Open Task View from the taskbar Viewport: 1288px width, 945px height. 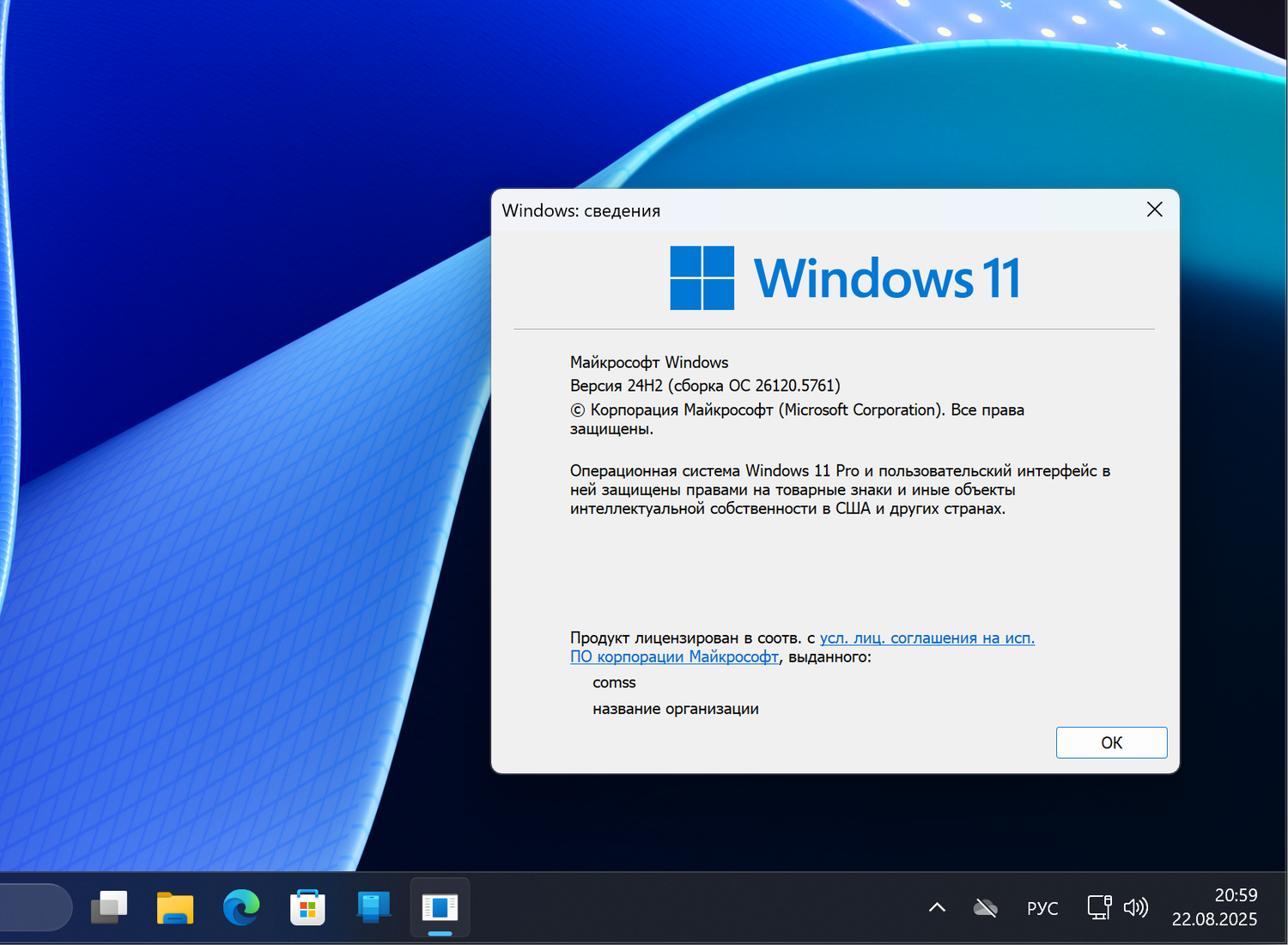pyautogui.click(x=109, y=907)
